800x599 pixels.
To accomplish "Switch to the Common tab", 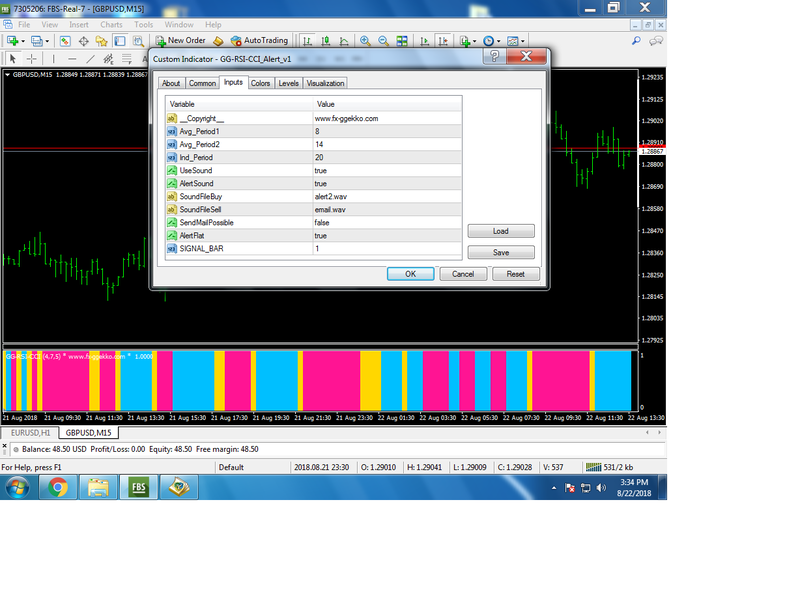I will pos(202,83).
